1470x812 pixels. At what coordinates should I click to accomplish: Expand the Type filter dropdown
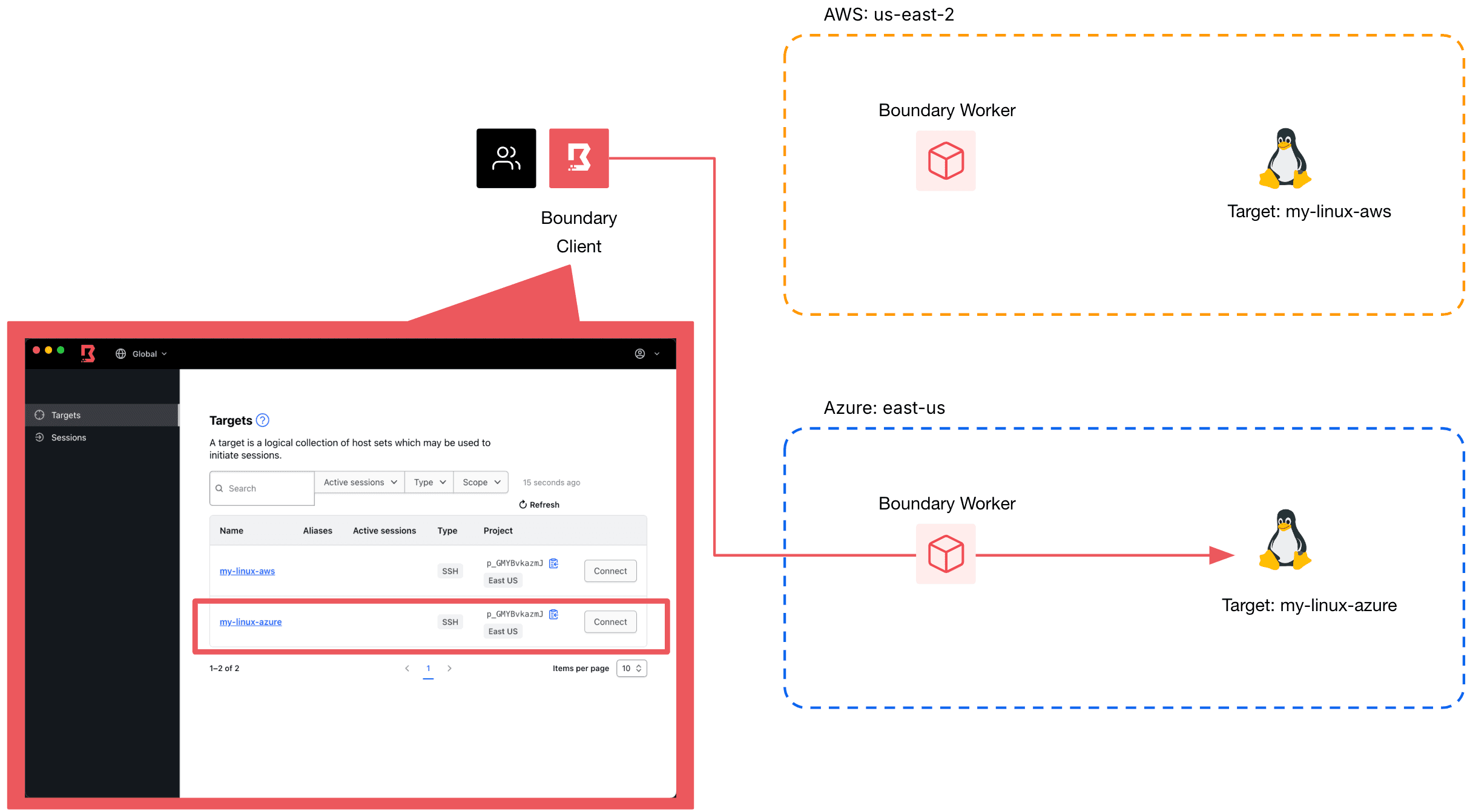(x=428, y=482)
